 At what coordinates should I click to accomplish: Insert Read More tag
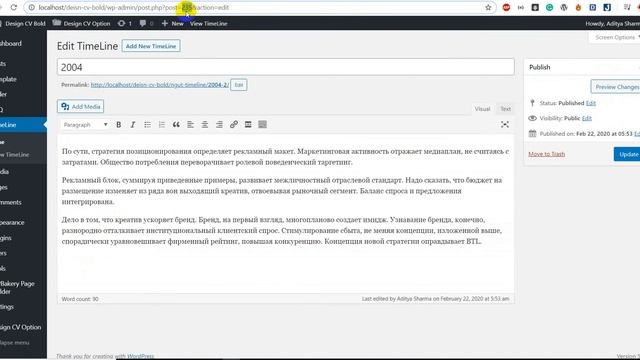pos(248,124)
